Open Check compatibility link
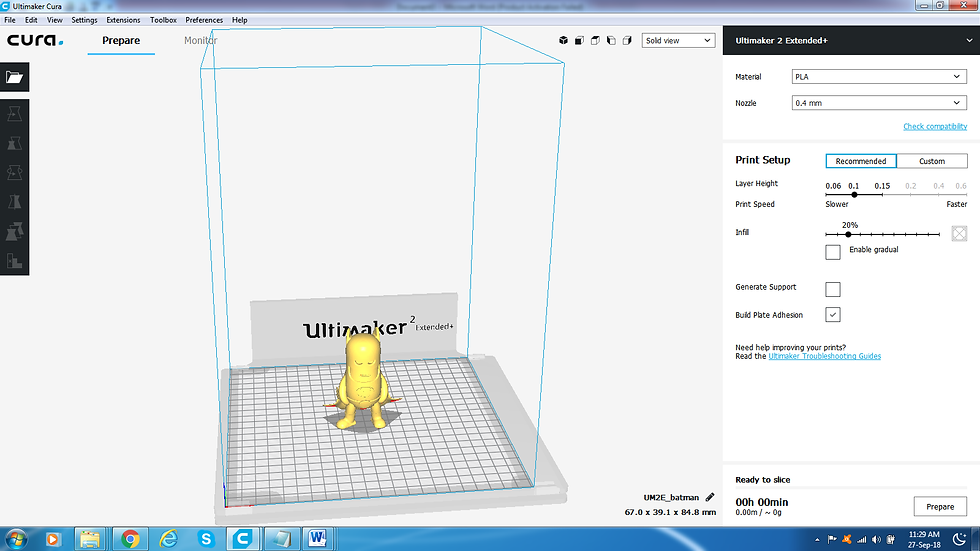Viewport: 980px width, 551px height. click(935, 126)
